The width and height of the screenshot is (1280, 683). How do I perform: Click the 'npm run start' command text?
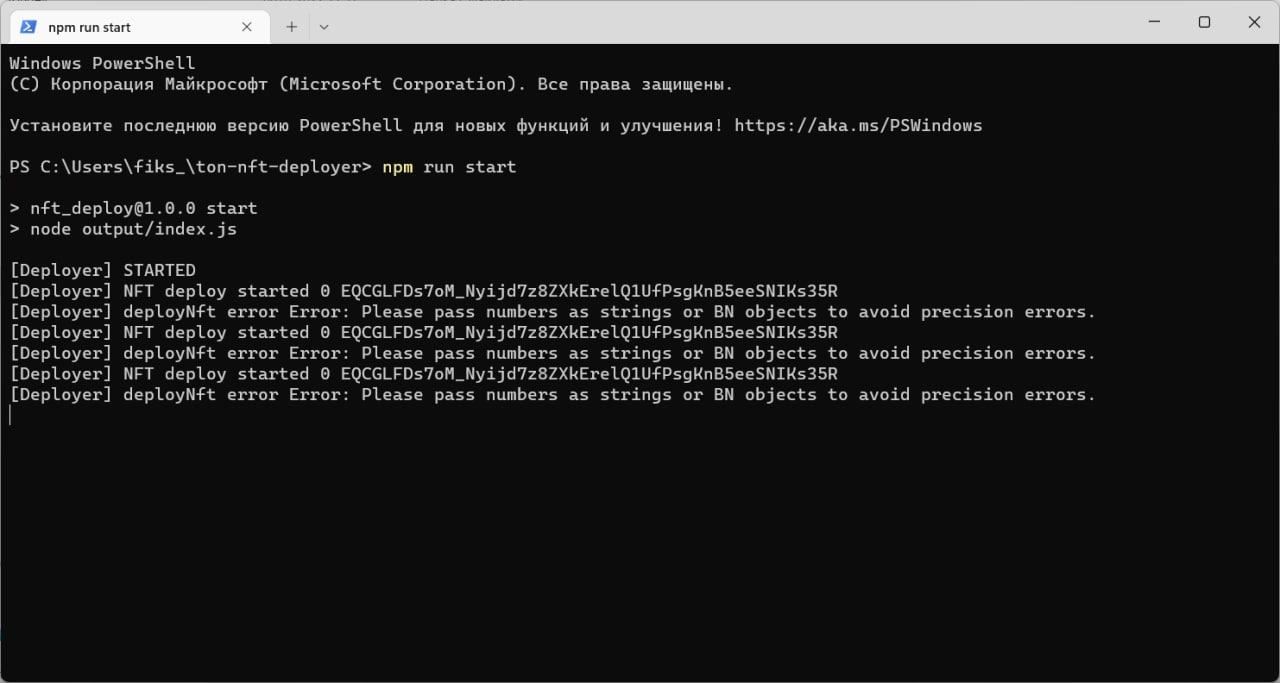(x=449, y=167)
